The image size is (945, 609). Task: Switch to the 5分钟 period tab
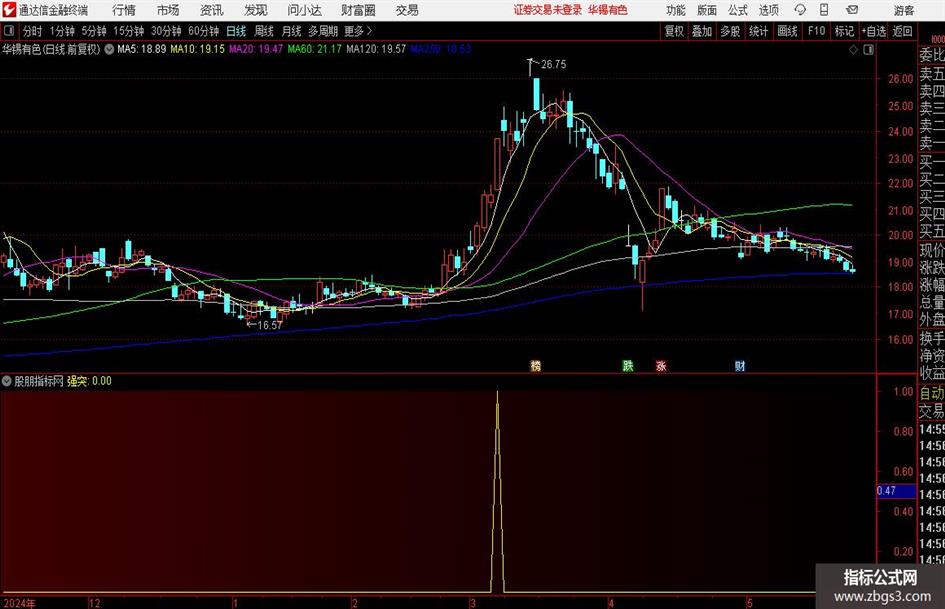(93, 31)
